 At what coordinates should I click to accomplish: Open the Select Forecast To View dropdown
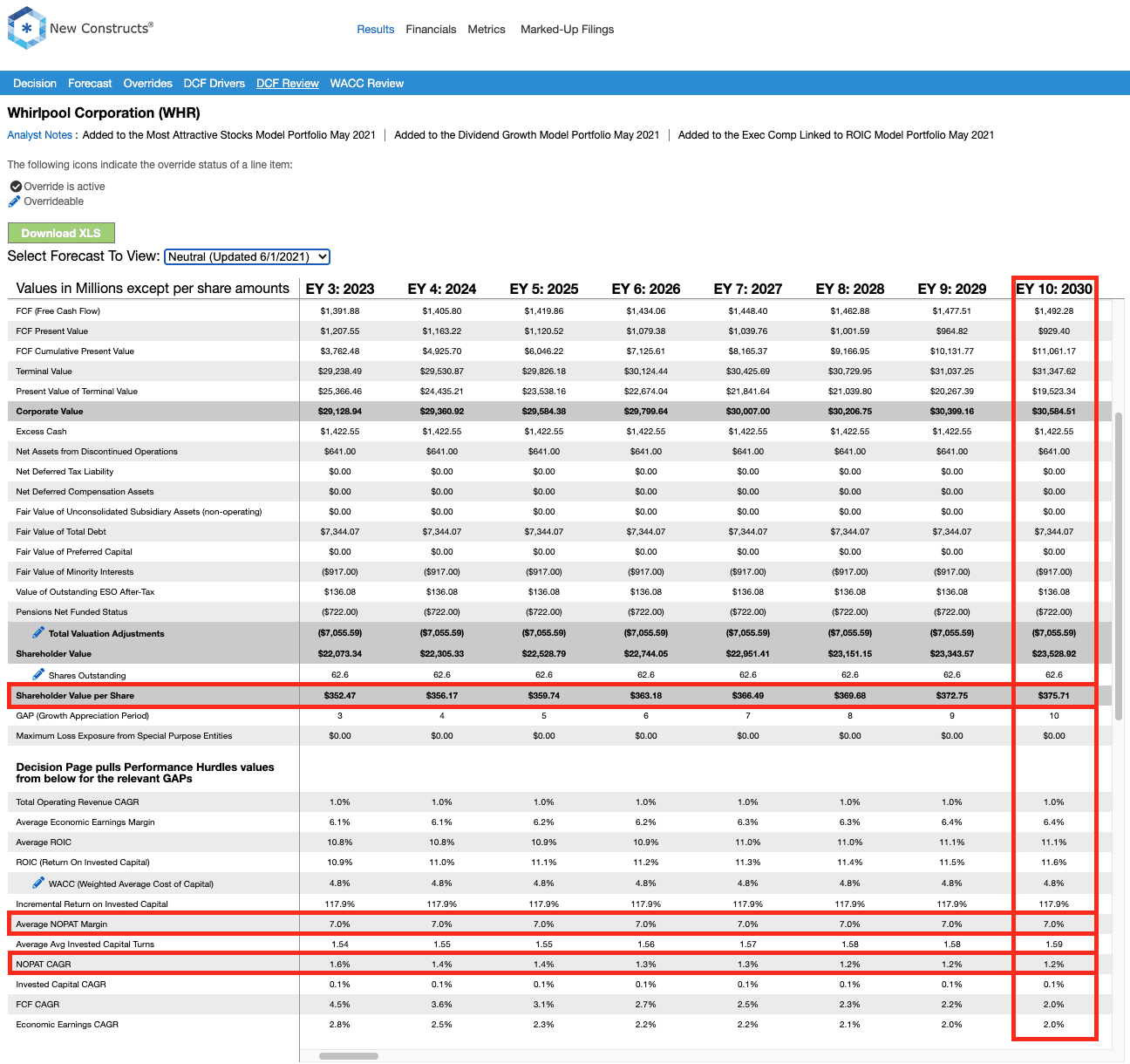pyautogui.click(x=248, y=256)
